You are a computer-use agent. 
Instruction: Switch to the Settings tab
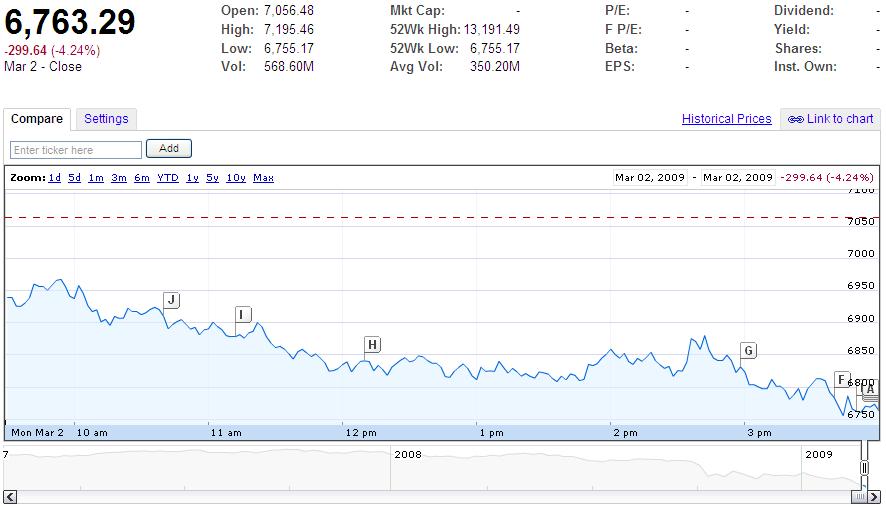click(x=106, y=119)
